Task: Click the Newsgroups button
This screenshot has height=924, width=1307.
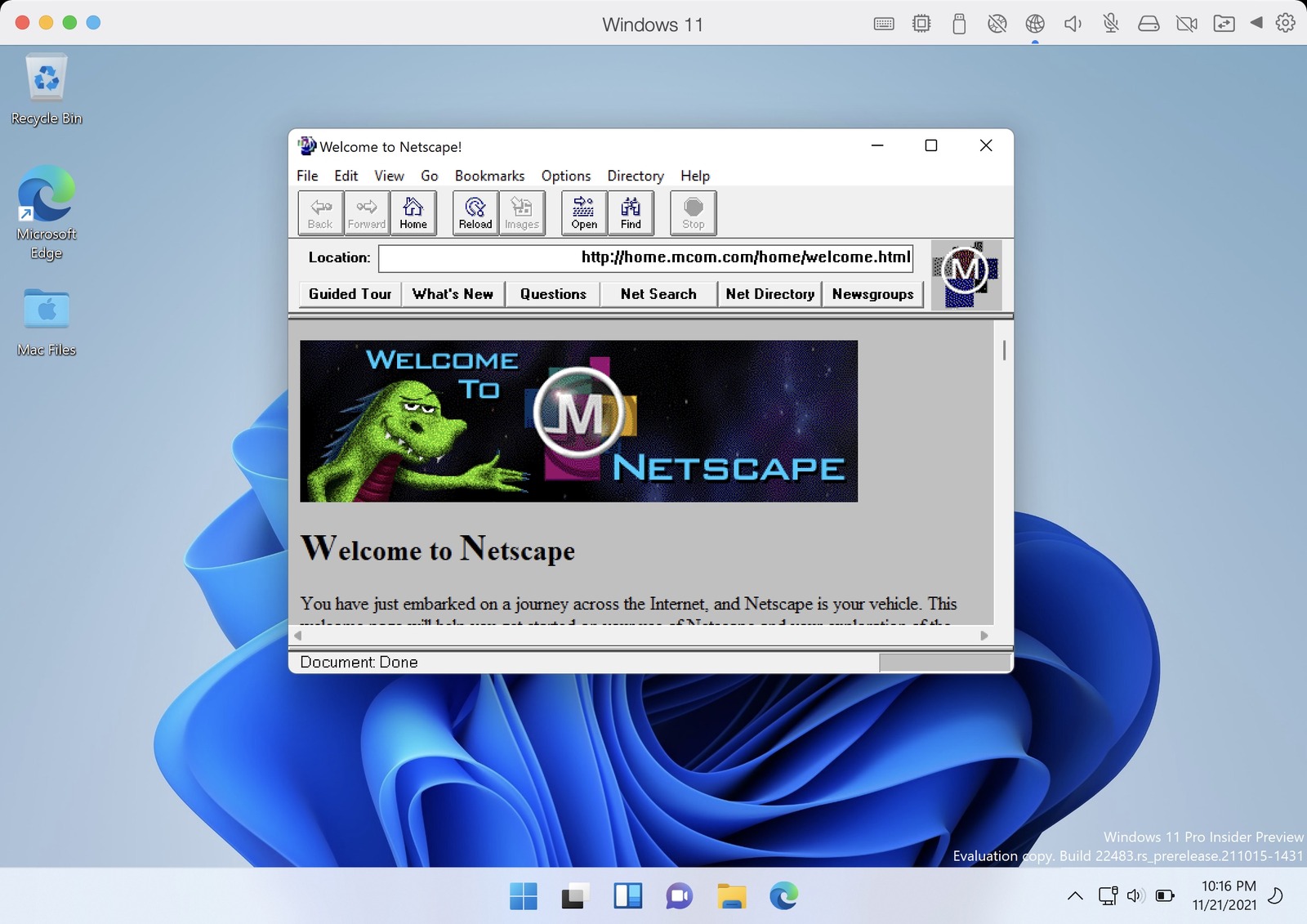Action: (x=872, y=294)
